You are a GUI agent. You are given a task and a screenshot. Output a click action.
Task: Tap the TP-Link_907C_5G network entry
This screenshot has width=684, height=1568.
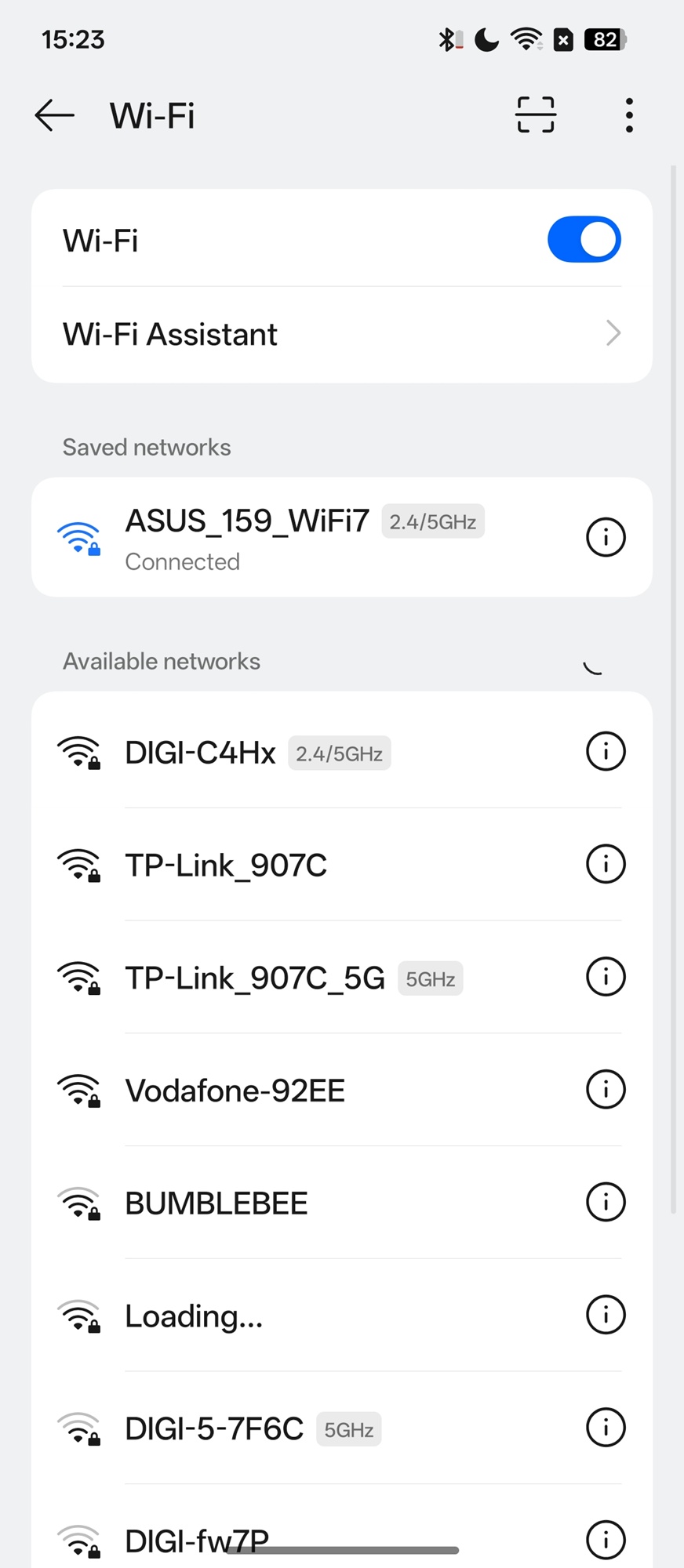(x=255, y=978)
